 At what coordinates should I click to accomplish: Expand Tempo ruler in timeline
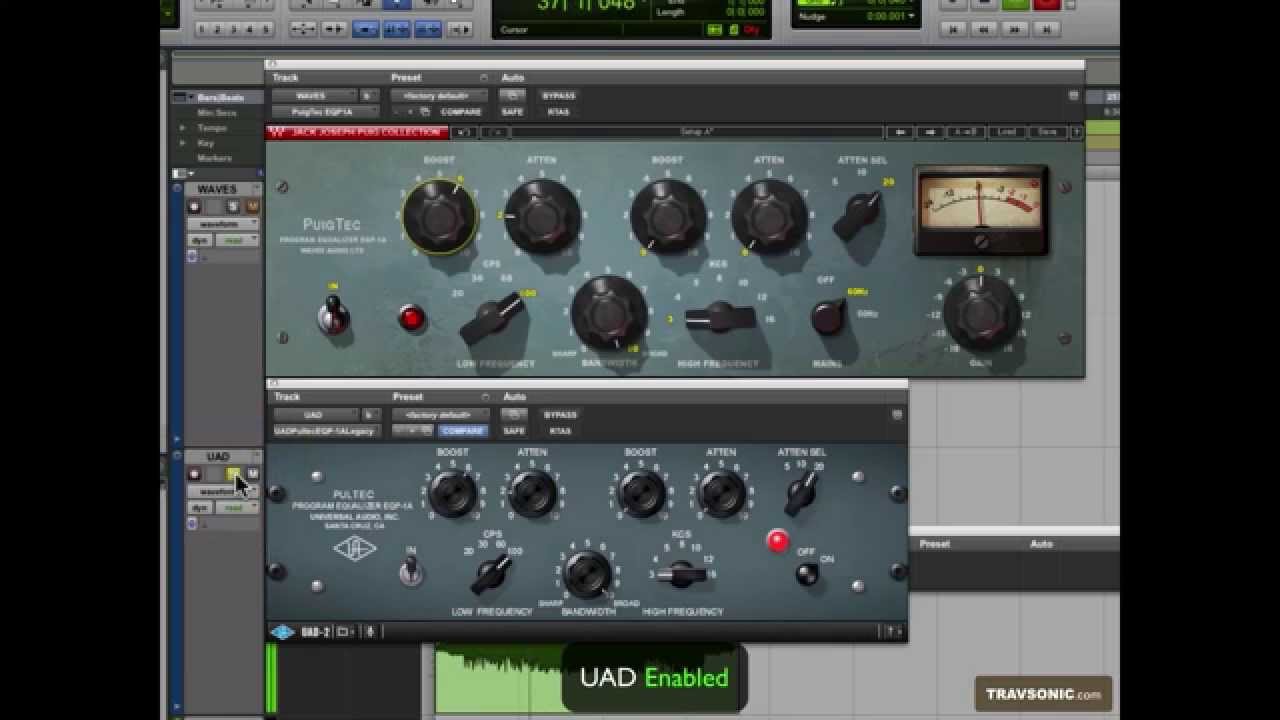(x=183, y=128)
